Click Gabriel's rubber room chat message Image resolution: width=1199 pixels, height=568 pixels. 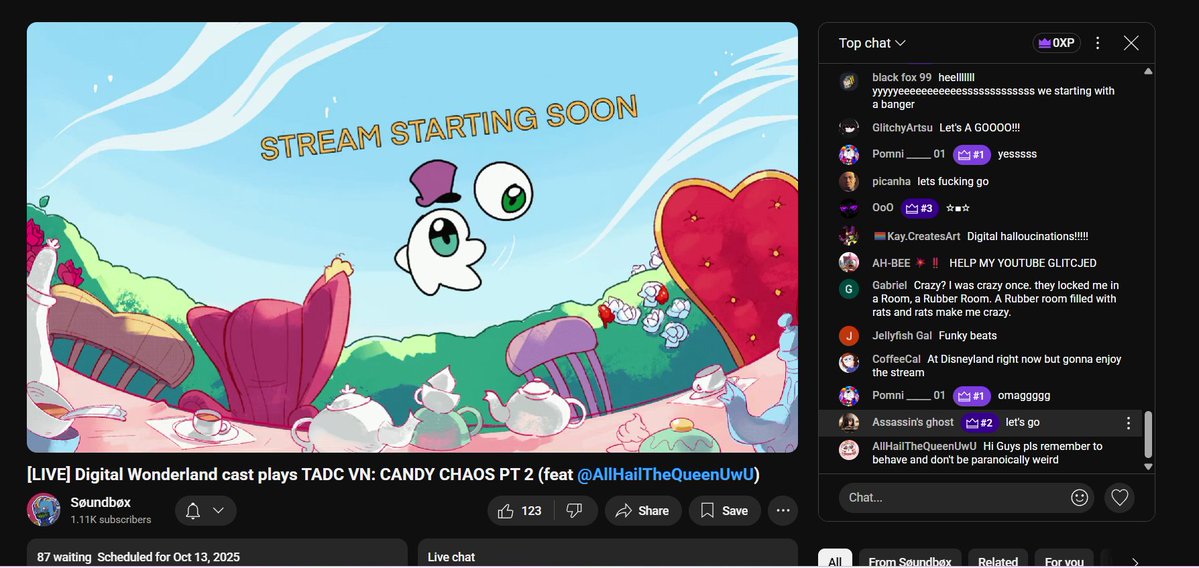(995, 299)
